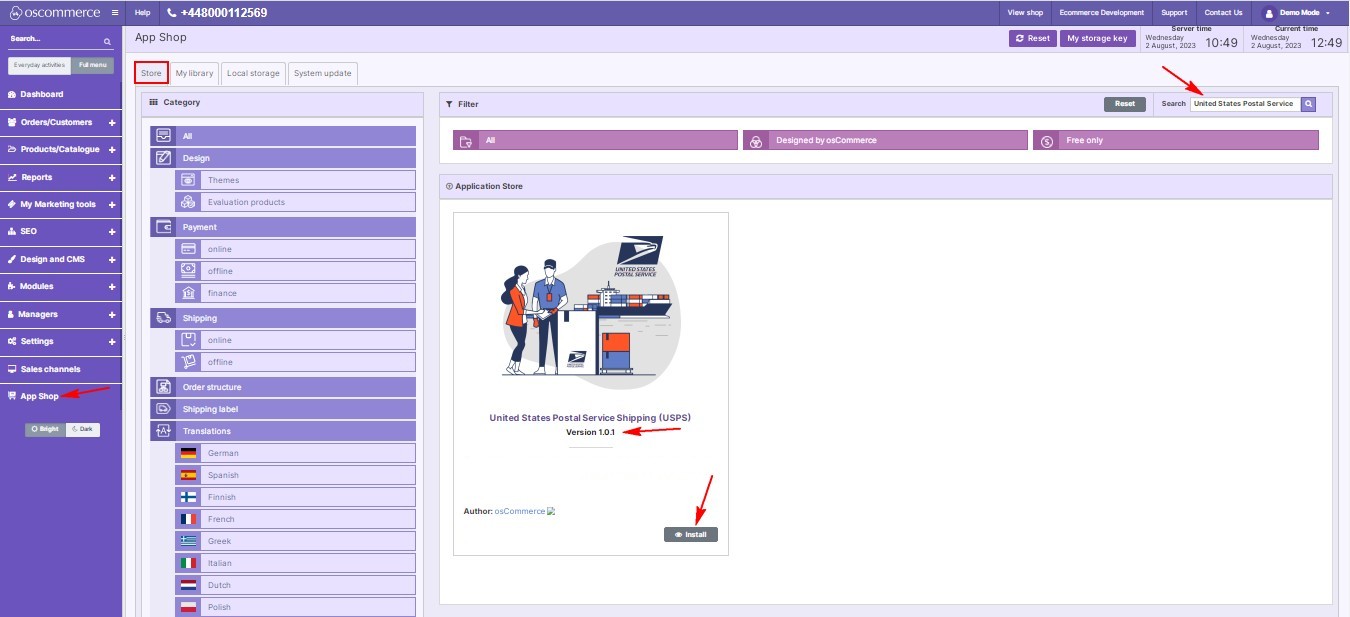Open the Help link in header
The width and height of the screenshot is (1350, 617).
pyautogui.click(x=142, y=13)
